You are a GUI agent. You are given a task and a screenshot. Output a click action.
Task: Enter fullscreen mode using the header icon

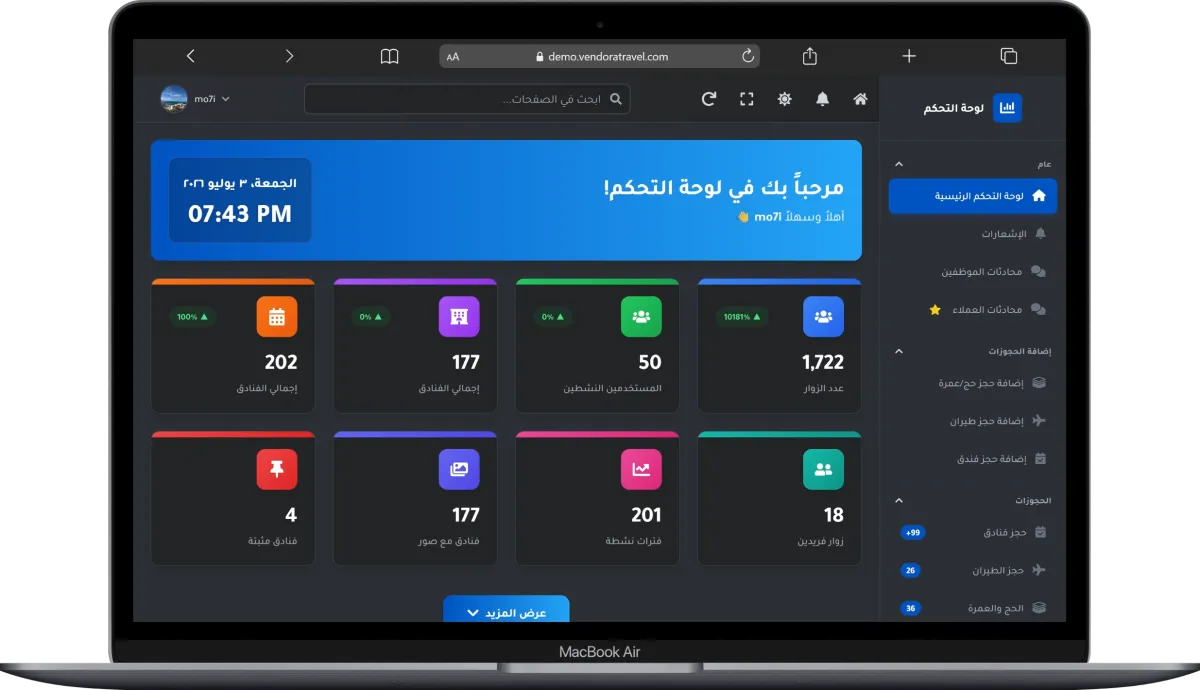tap(746, 99)
